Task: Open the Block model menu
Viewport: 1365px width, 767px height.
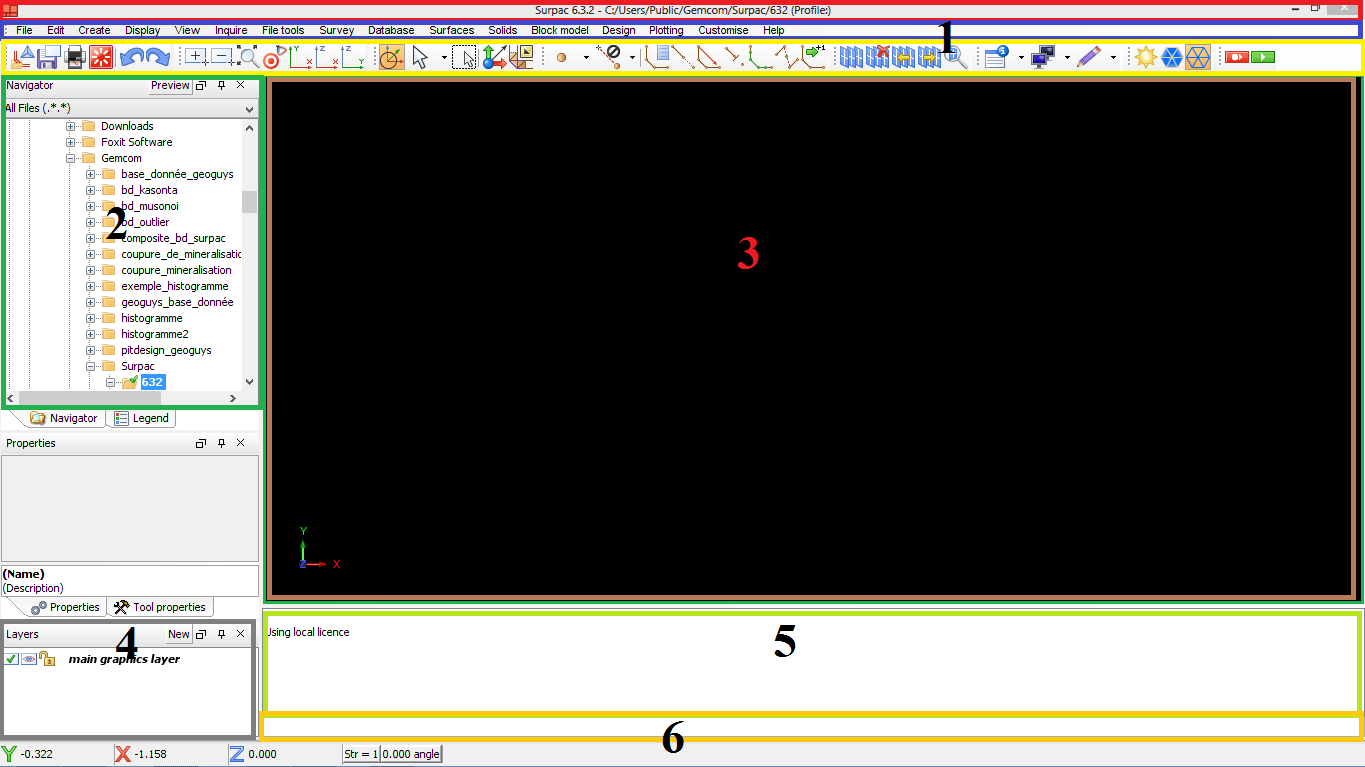Action: (x=559, y=30)
